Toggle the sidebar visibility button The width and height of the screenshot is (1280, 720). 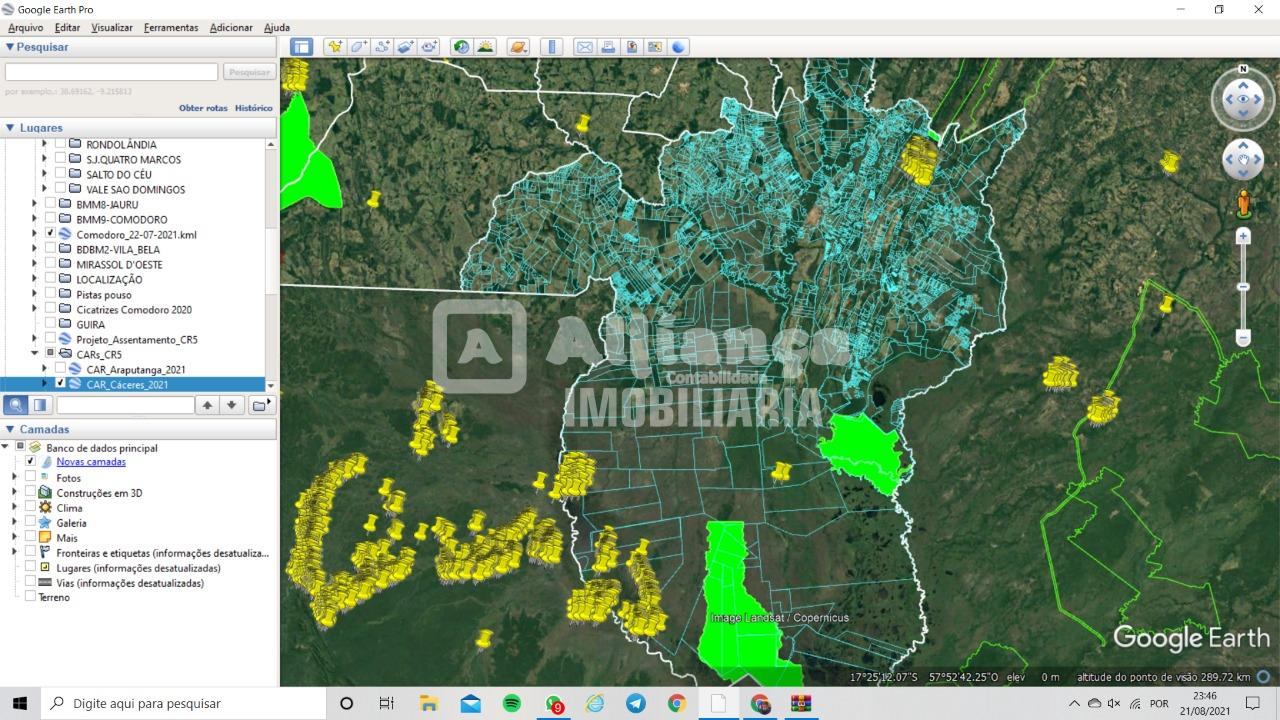tap(302, 46)
